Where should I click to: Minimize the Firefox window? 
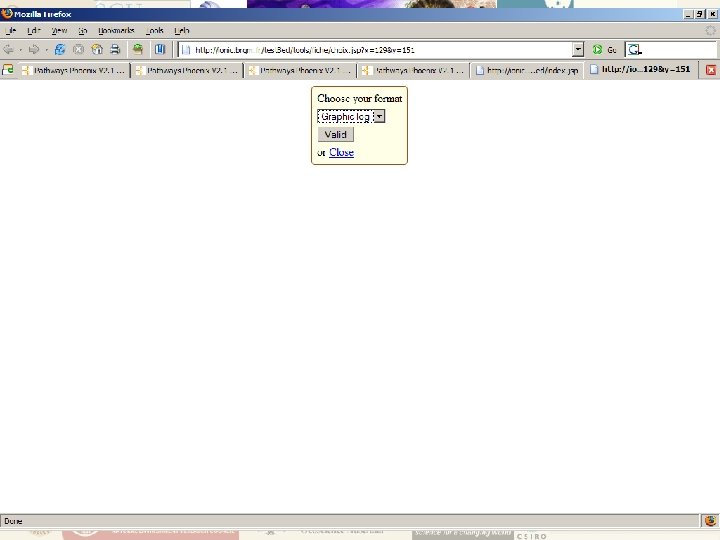(x=688, y=15)
